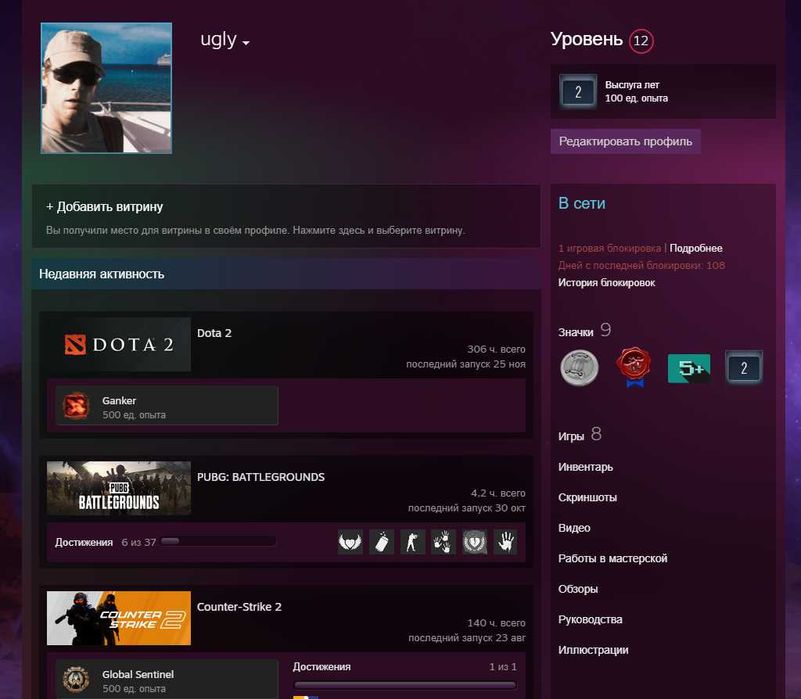Open Обзоры from the sidebar
The width and height of the screenshot is (801, 699).
pos(578,589)
